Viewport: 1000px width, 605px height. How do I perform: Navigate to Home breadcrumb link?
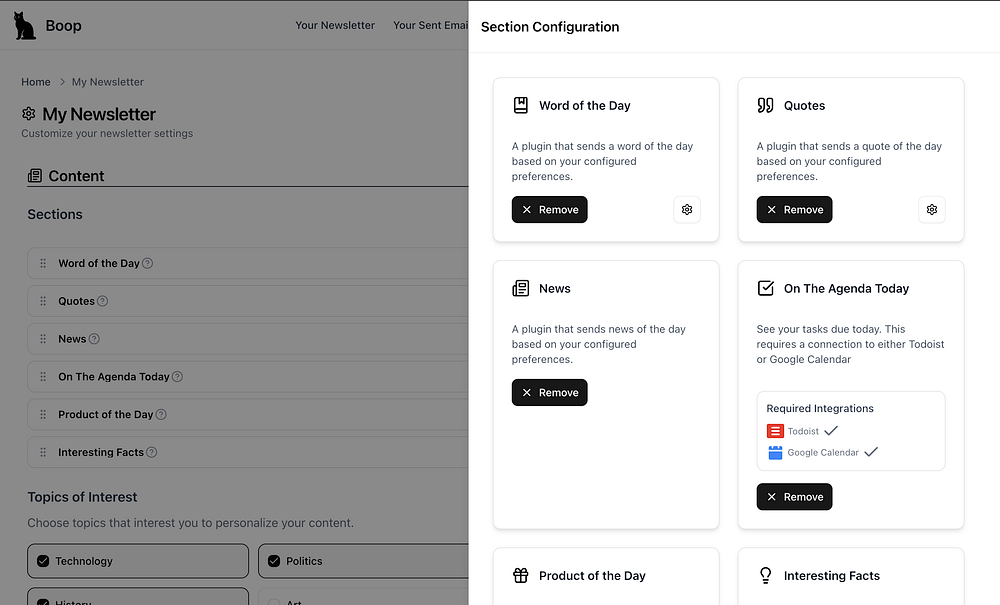pos(36,82)
